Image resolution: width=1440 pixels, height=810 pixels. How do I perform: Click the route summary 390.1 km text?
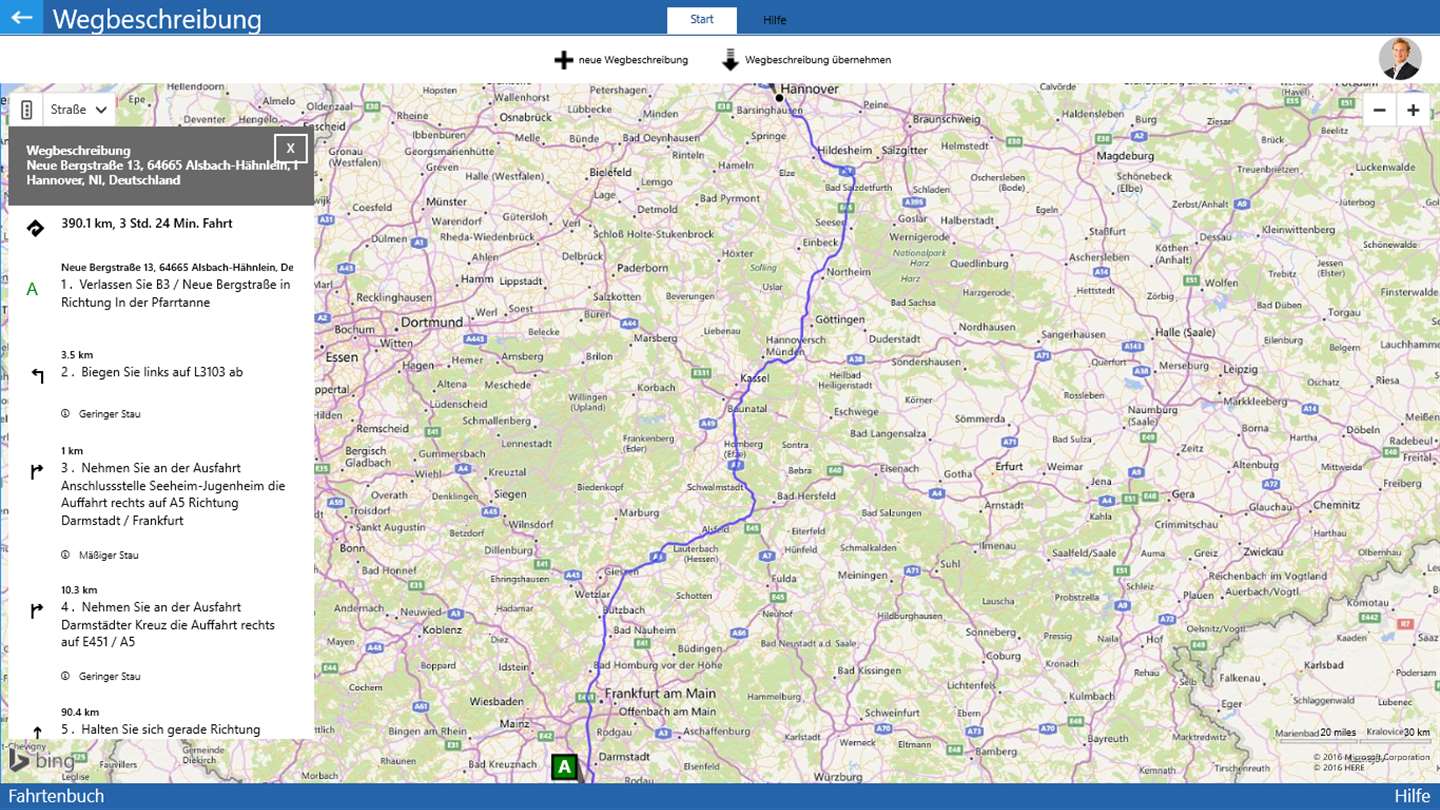pyautogui.click(x=147, y=223)
